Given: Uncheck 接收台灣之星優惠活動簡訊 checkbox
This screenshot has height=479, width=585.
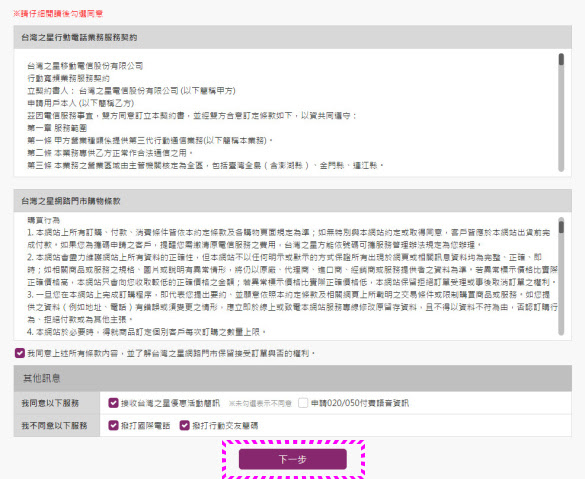Looking at the screenshot, I should click(x=113, y=403).
